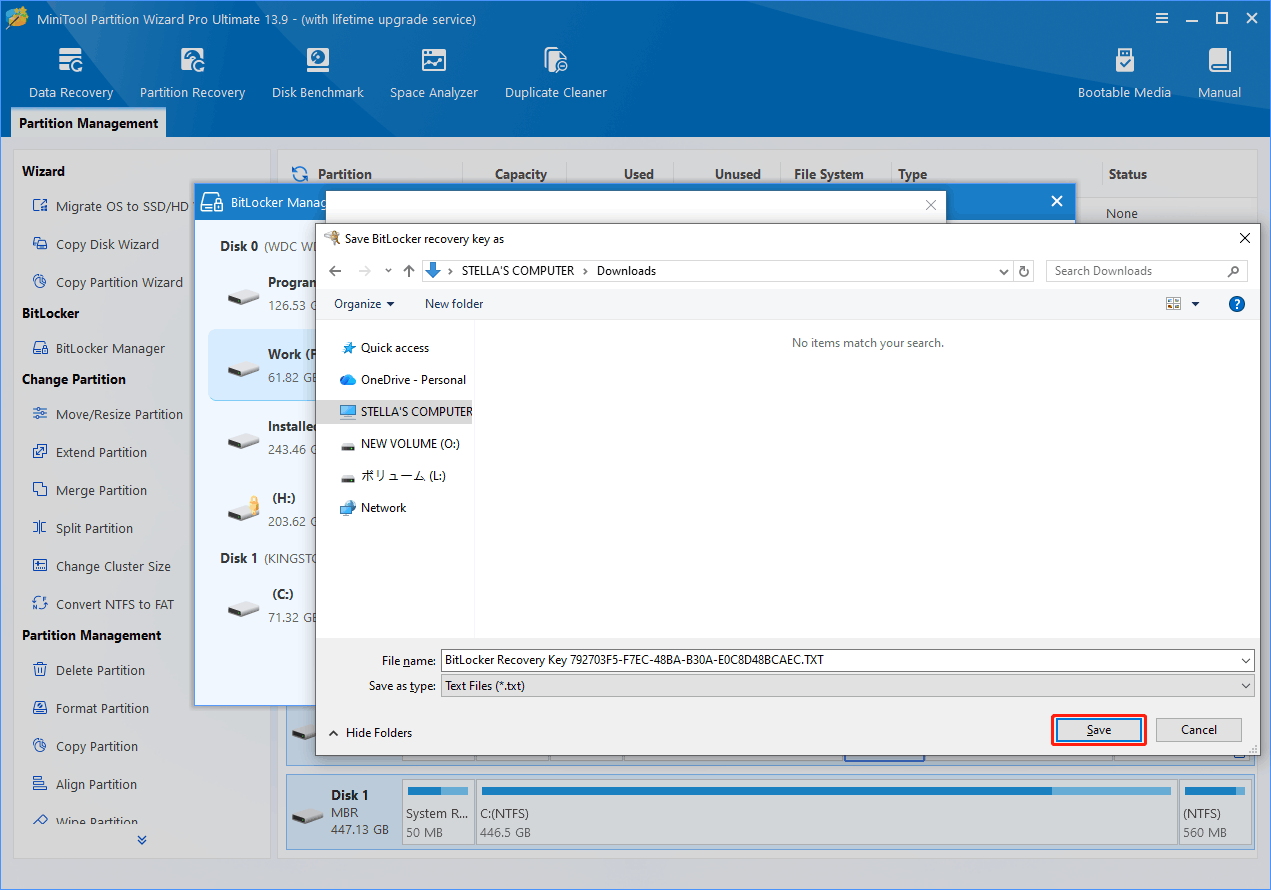The width and height of the screenshot is (1271, 890).
Task: Open the Manual
Action: point(1220,73)
